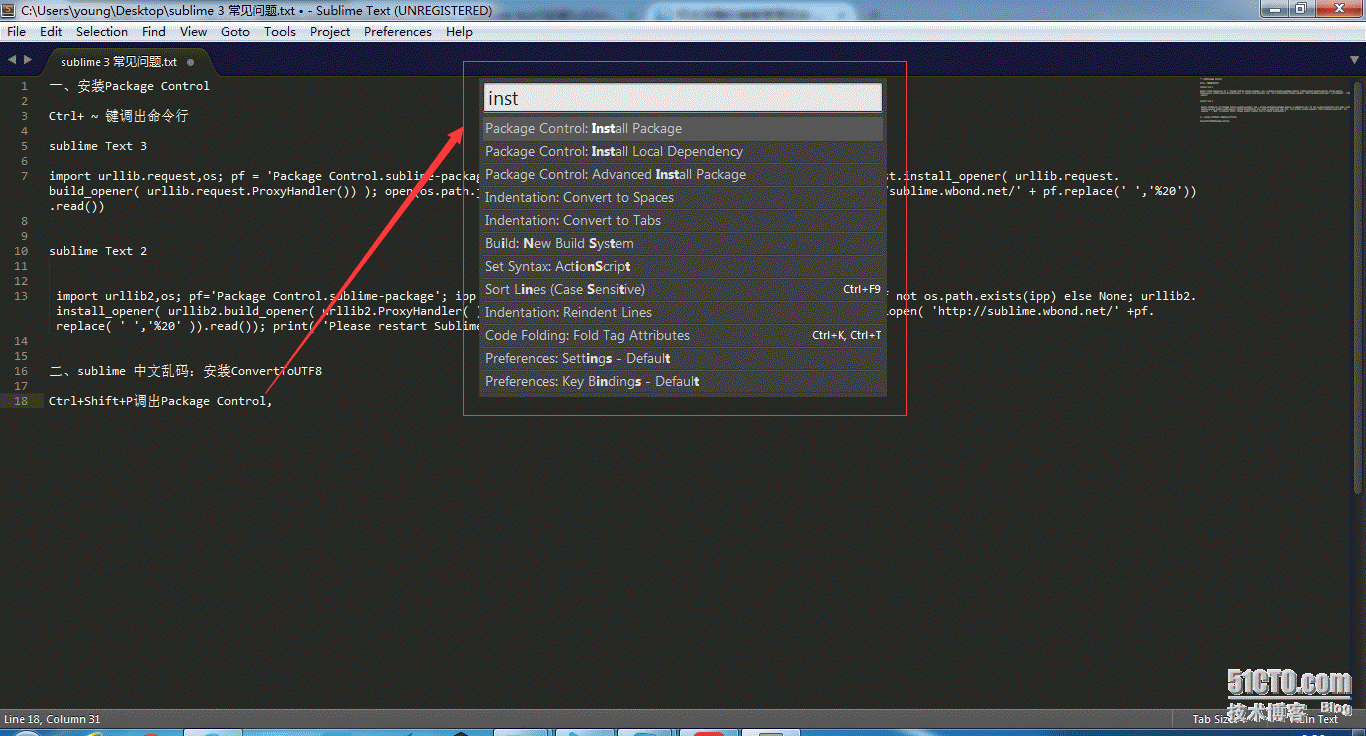Screen dimensions: 1366x736
Task: Open the View menu
Action: click(x=193, y=31)
